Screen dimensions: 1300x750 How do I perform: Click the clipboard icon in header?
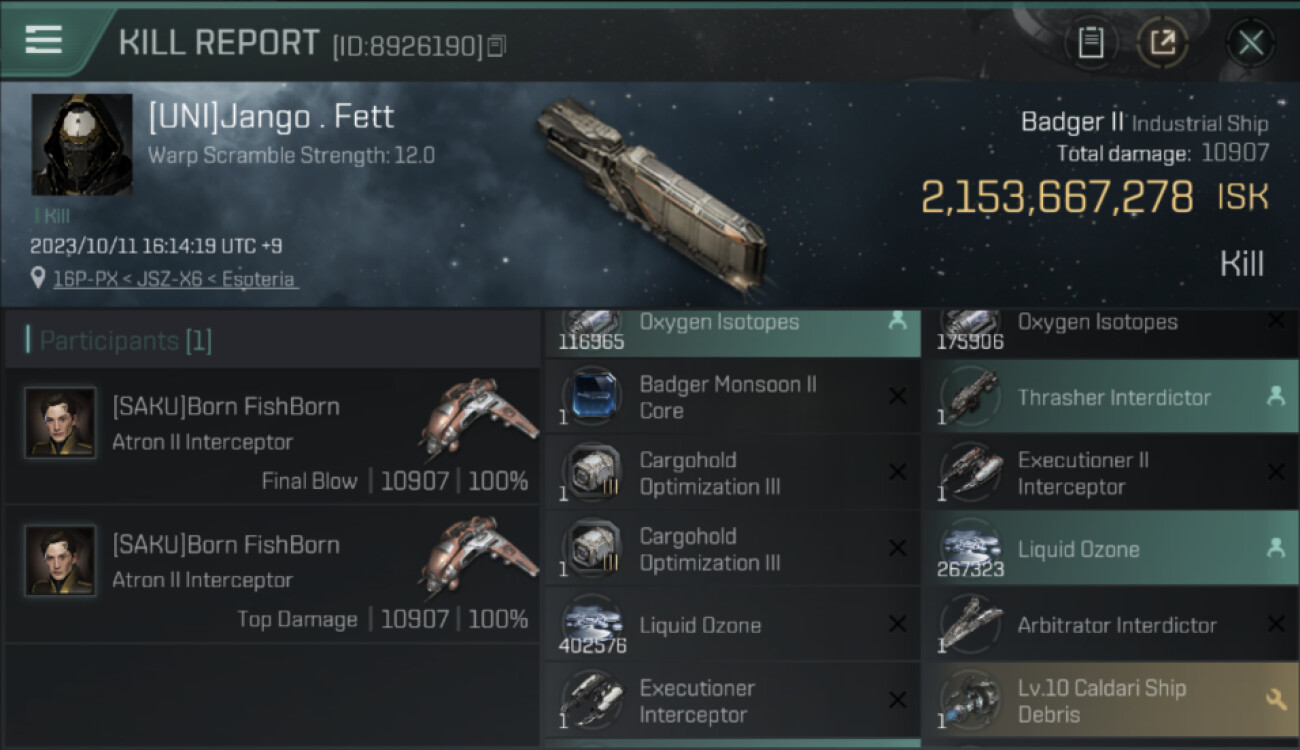(1091, 43)
